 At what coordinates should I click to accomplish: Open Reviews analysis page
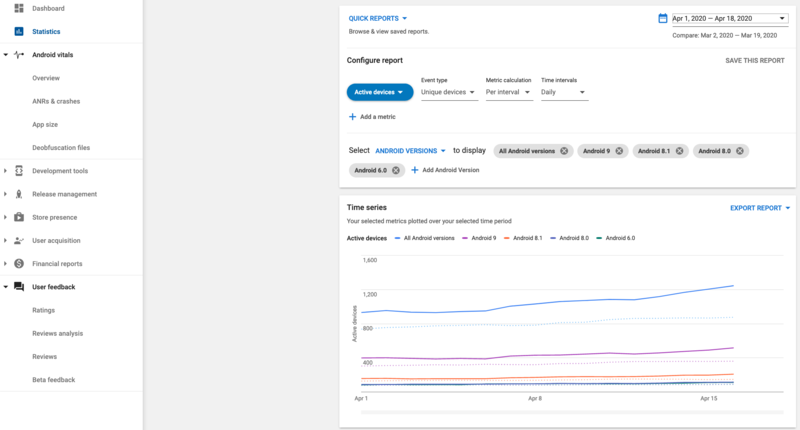(58, 333)
